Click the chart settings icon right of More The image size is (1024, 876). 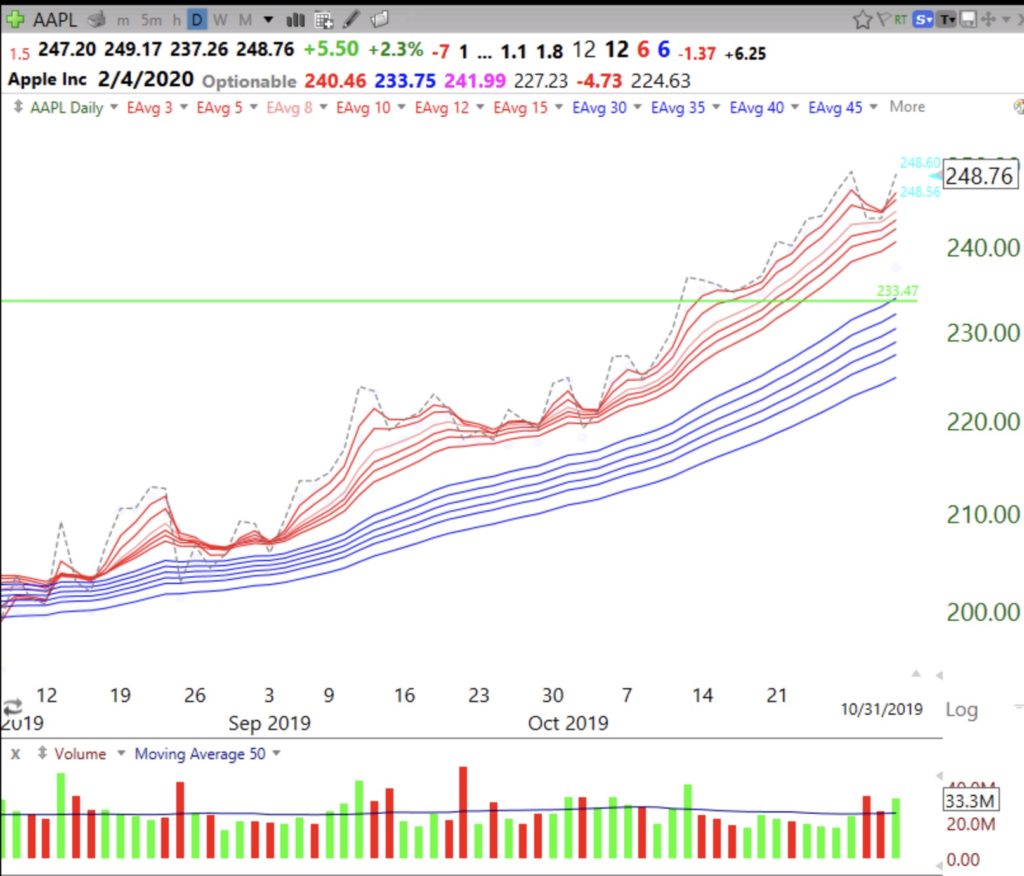(x=1018, y=106)
